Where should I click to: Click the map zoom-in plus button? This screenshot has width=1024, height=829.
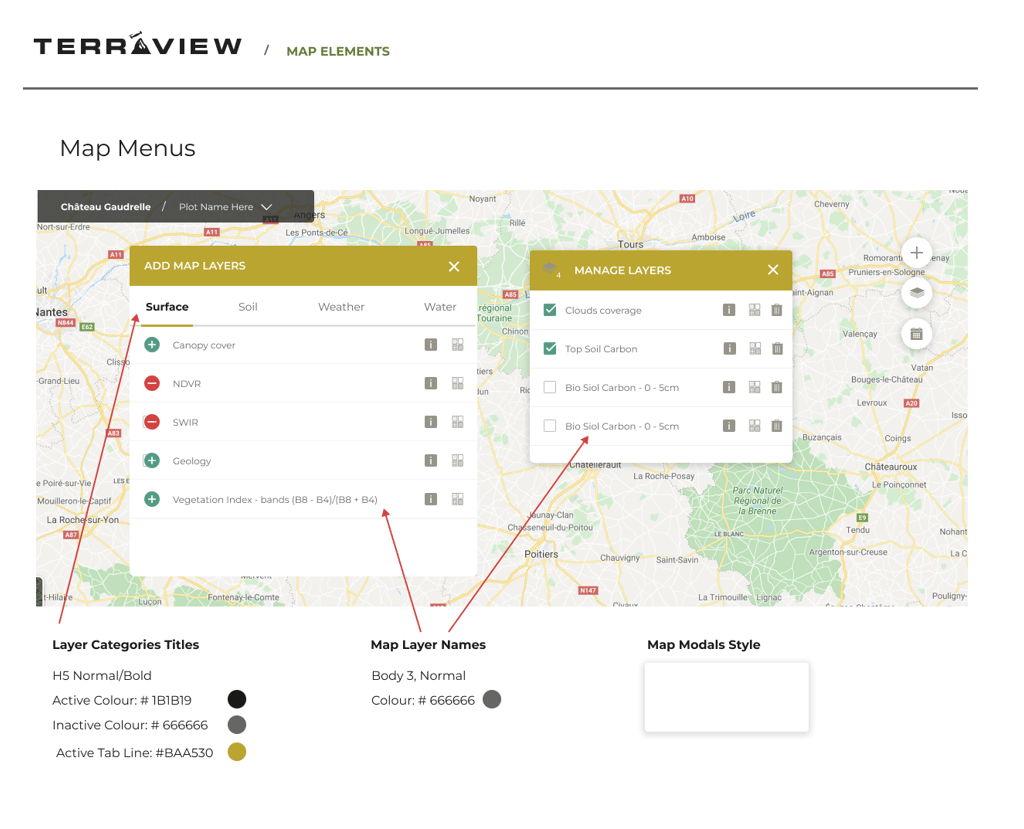coord(917,252)
